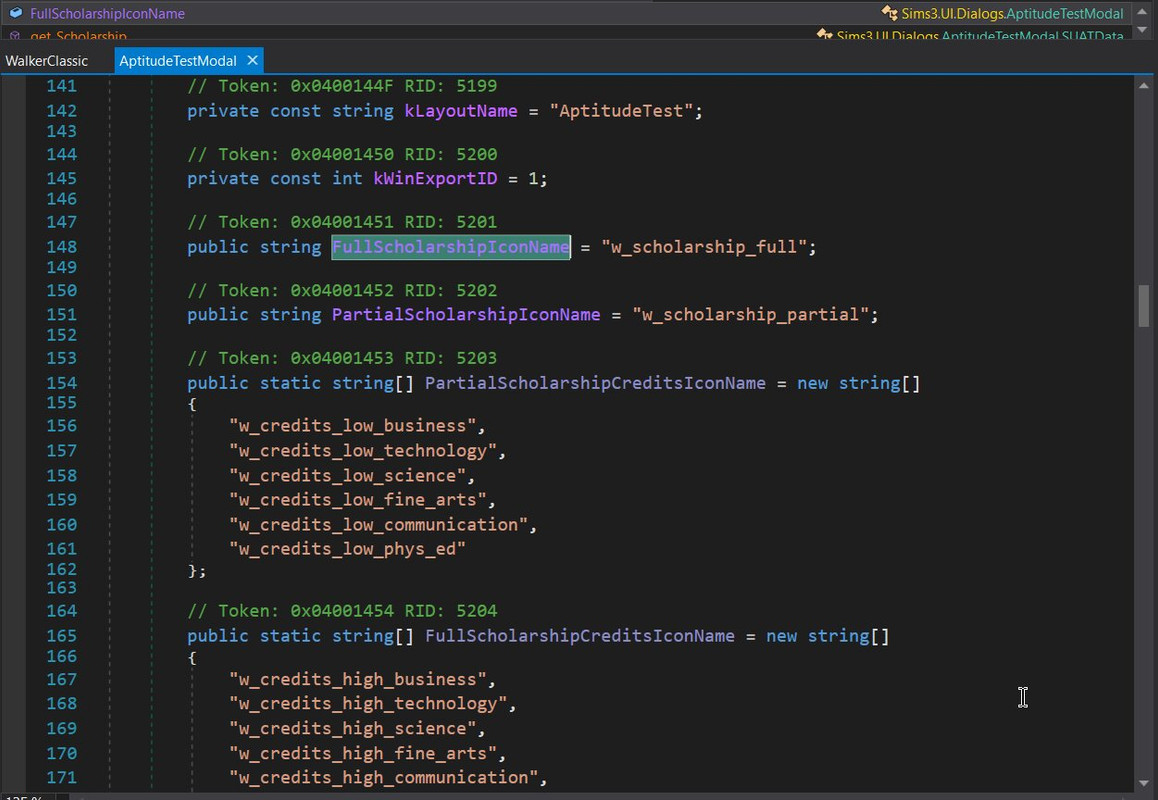Screen dimensions: 1158x800
Task: Click Sims3.UI.Dialogs.AptitudeTestModal class reference at top right
Action: (1013, 13)
